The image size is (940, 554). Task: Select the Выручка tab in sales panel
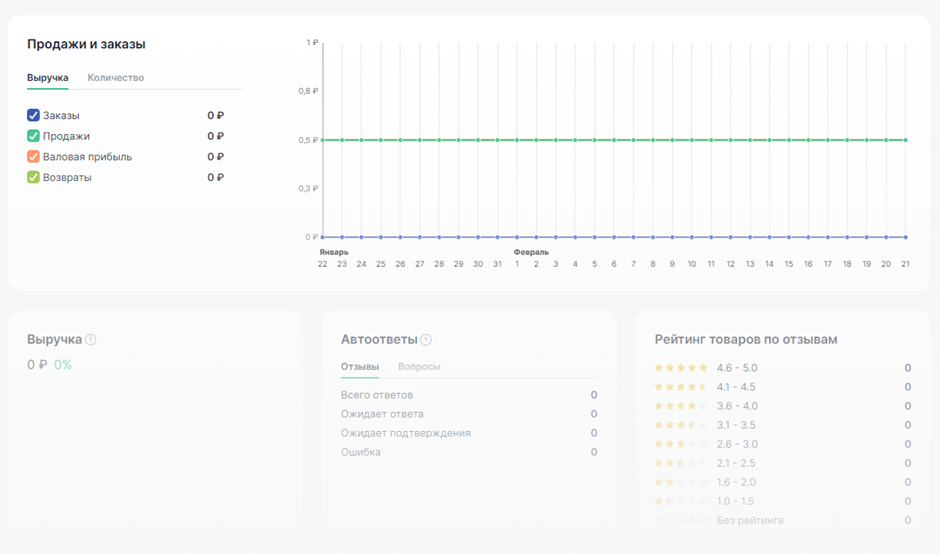coord(47,77)
